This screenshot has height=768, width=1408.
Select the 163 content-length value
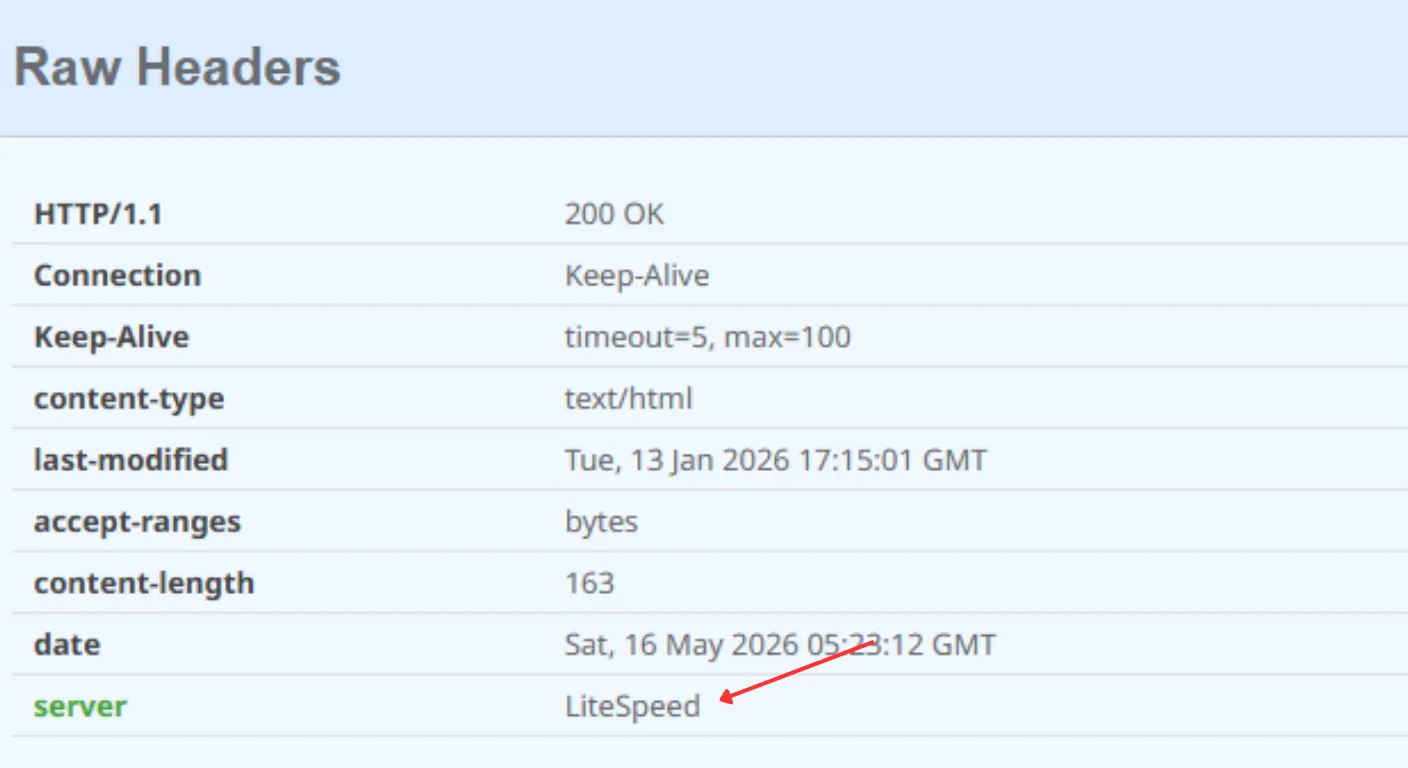pos(589,583)
